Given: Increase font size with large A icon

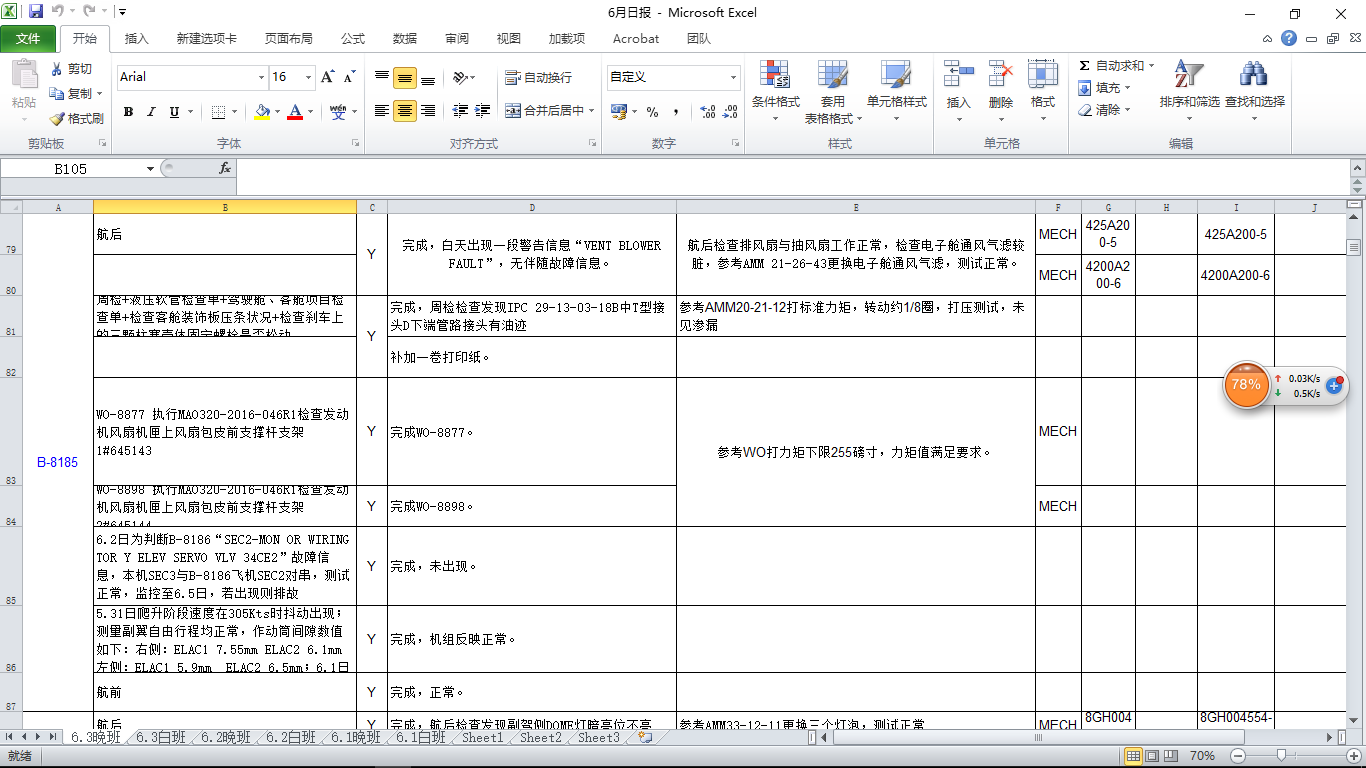Looking at the screenshot, I should (x=328, y=77).
